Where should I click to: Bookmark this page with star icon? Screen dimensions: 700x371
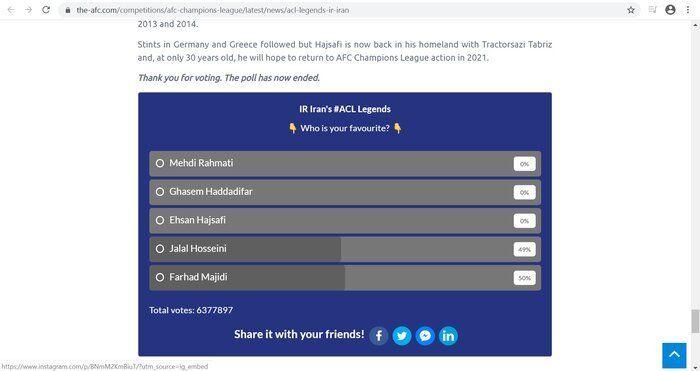pyautogui.click(x=631, y=10)
